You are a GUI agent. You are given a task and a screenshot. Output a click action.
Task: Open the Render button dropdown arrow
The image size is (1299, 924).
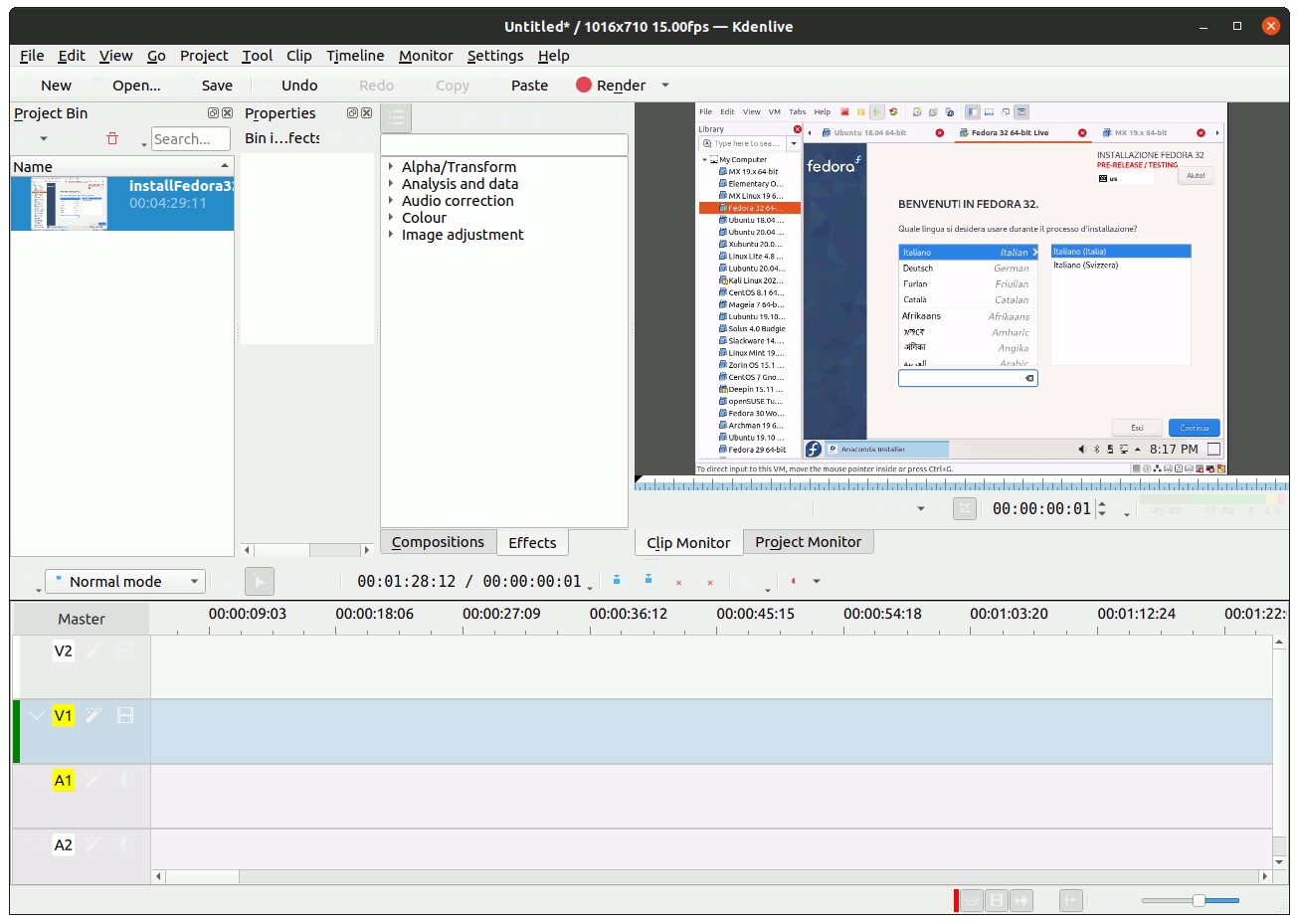click(665, 86)
